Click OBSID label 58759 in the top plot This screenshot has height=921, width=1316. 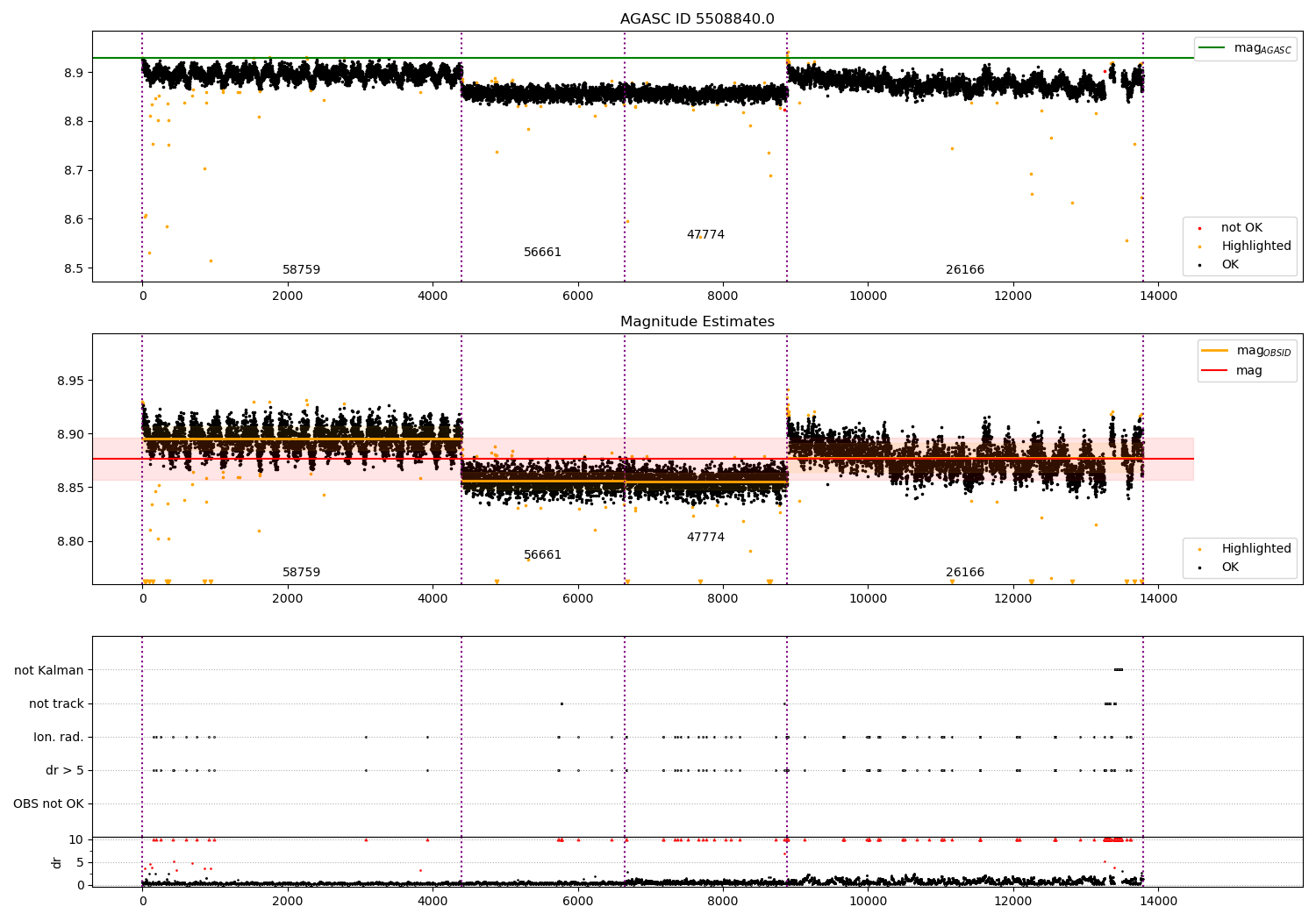301,270
